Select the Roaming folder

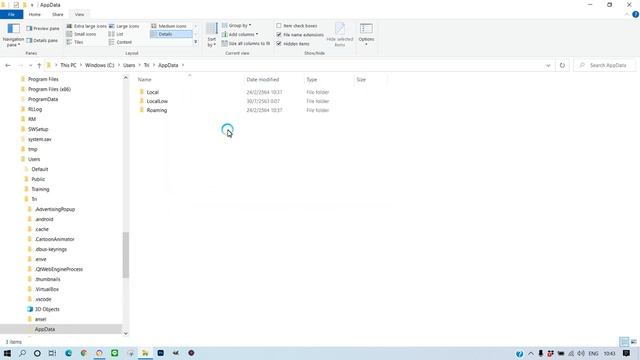point(157,110)
